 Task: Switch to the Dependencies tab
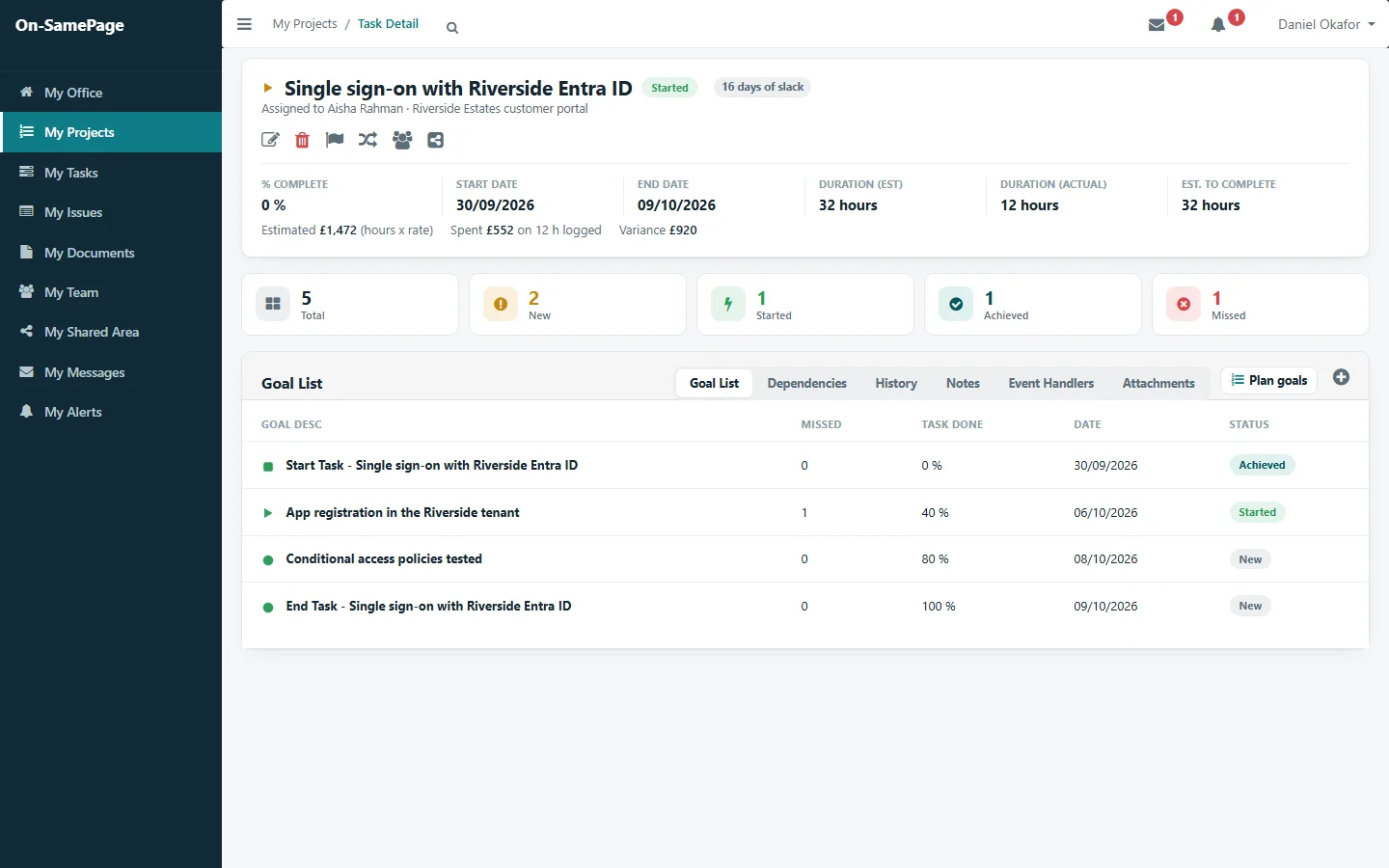click(x=807, y=383)
